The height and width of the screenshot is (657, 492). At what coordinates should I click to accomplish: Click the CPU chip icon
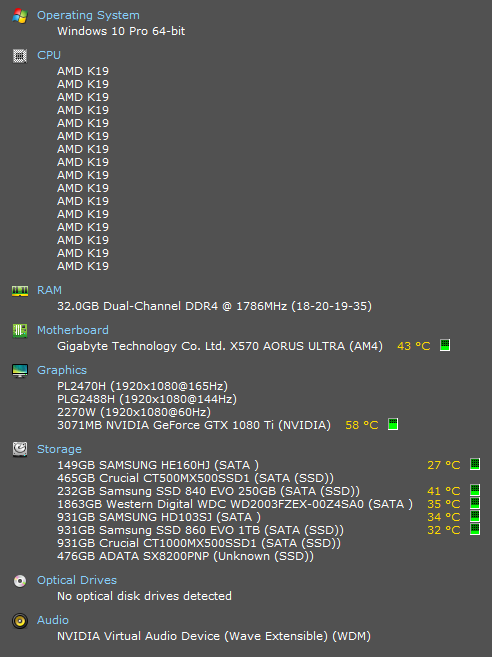(20, 55)
